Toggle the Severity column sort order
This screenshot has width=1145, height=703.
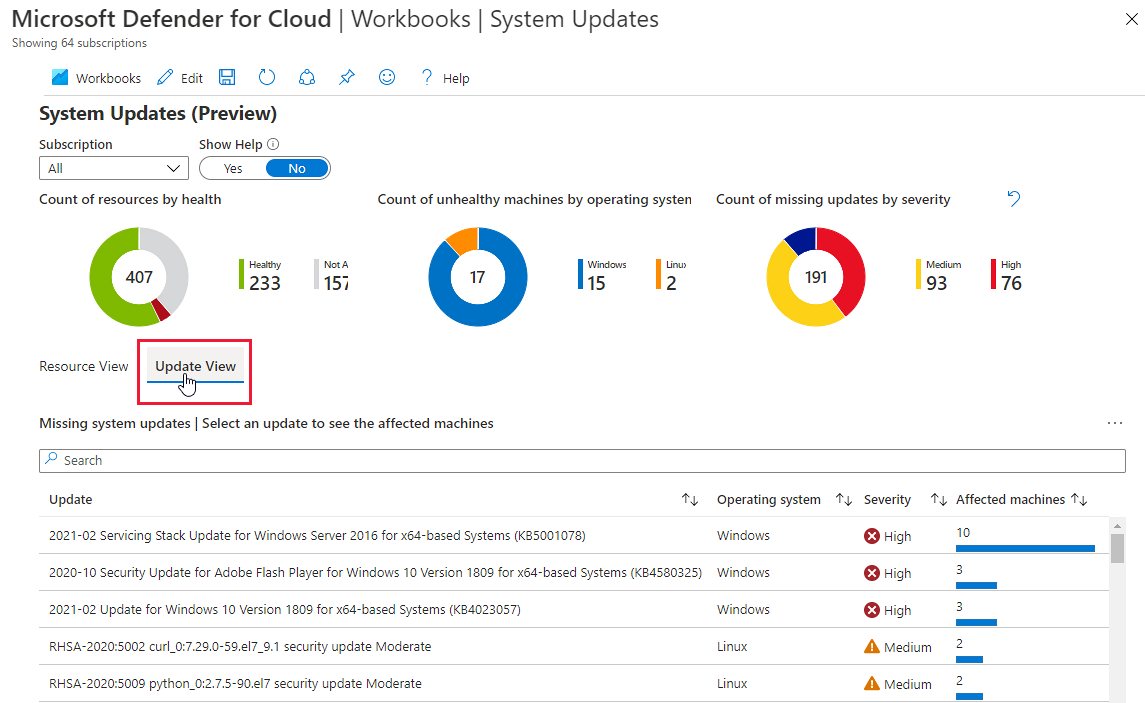coord(938,499)
